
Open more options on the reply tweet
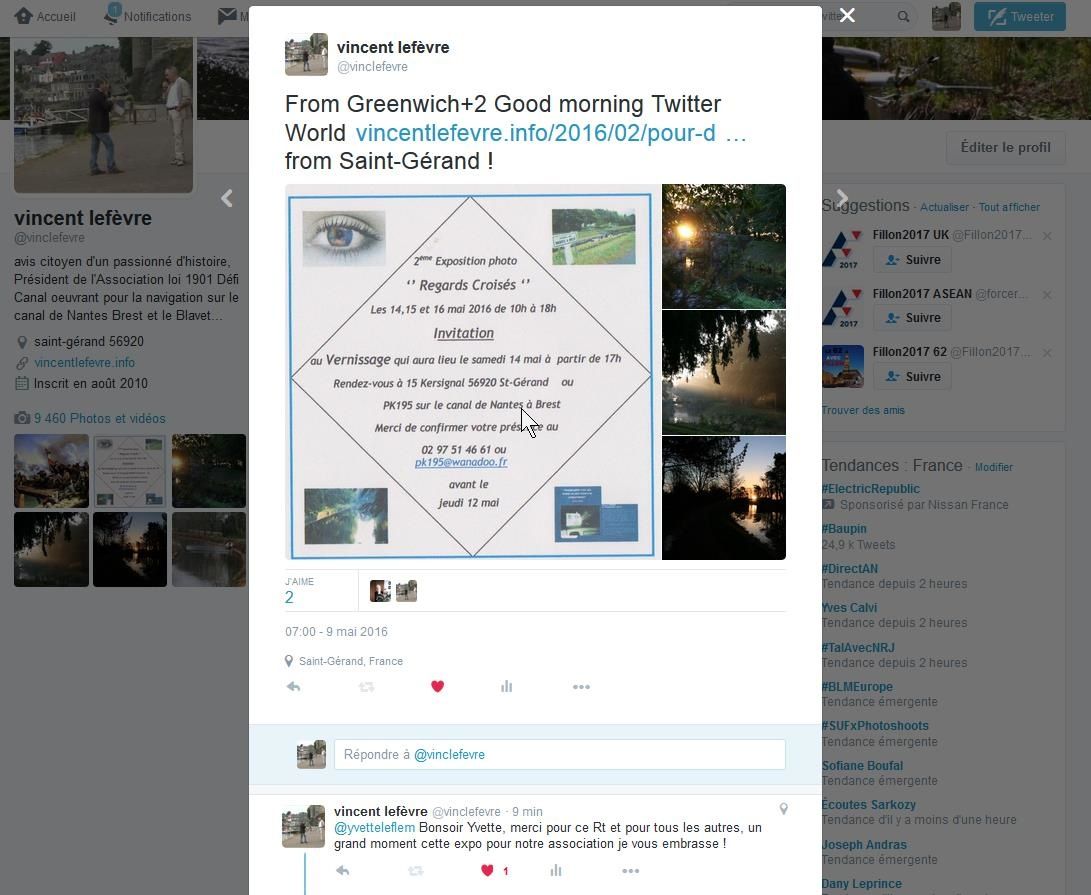(x=630, y=871)
